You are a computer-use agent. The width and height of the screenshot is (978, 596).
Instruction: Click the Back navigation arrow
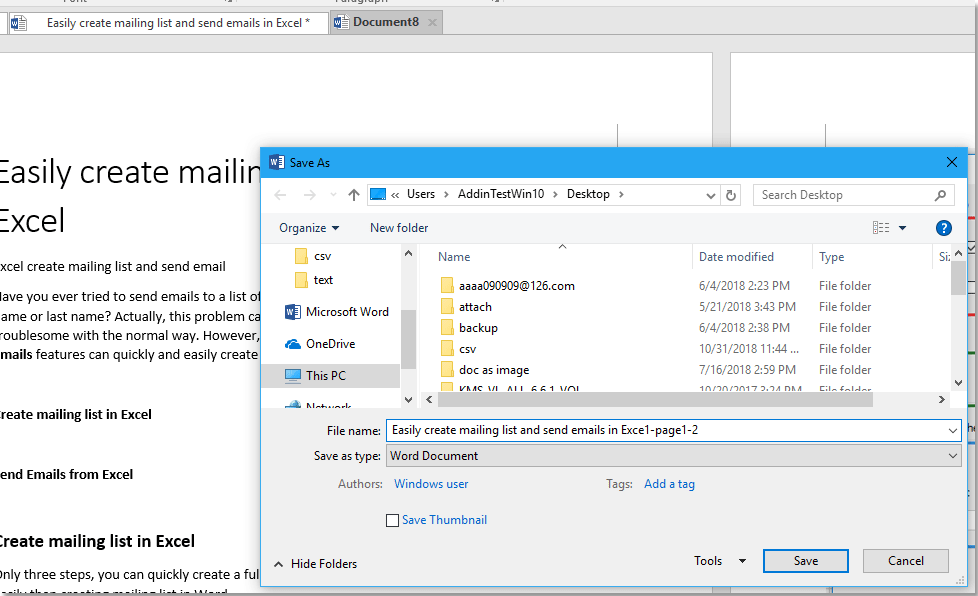pyautogui.click(x=281, y=195)
